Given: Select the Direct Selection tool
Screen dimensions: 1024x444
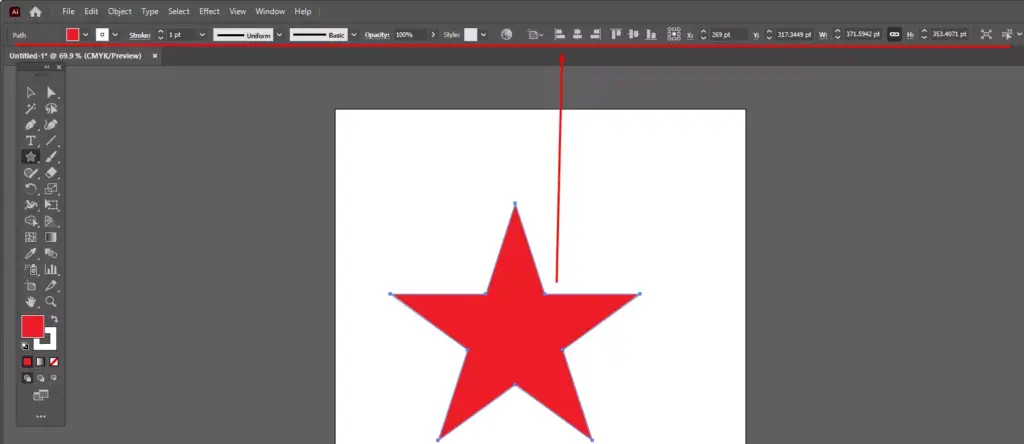Looking at the screenshot, I should (52, 92).
